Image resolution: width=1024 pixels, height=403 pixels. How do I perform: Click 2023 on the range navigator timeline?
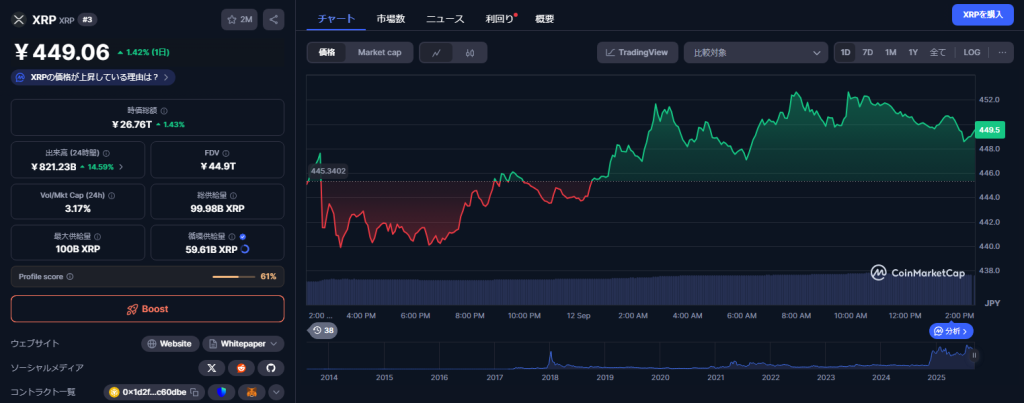[x=826, y=377]
